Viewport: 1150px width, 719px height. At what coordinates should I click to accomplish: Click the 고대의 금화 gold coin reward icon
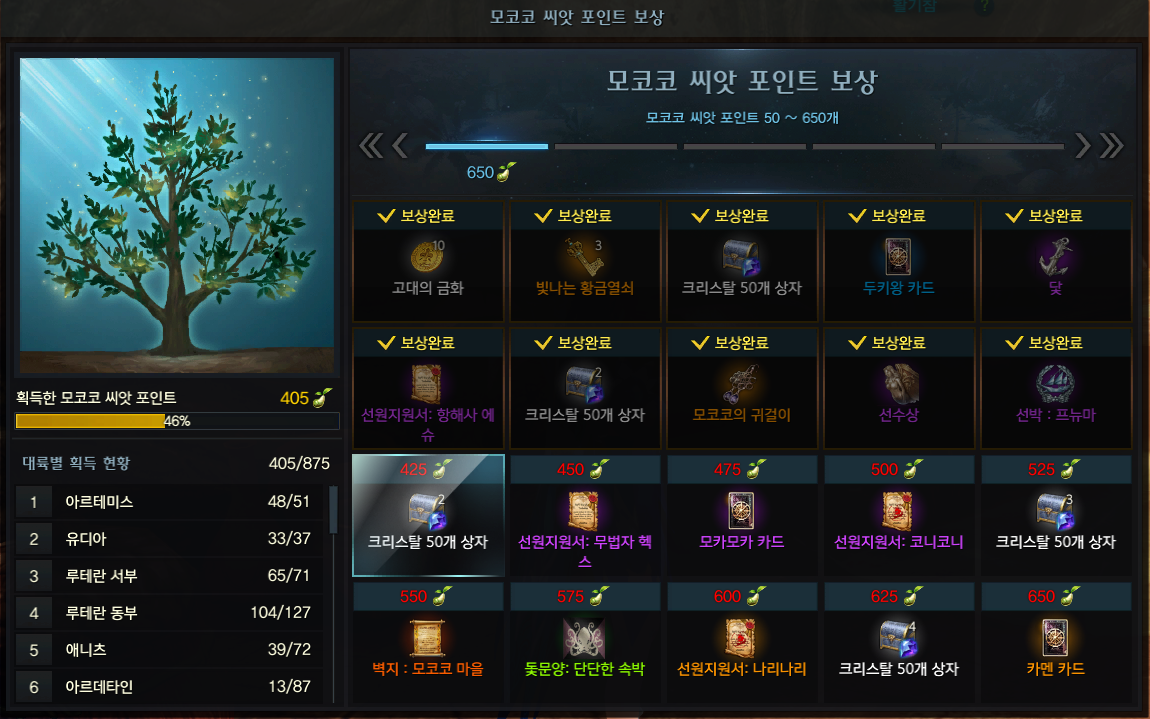428,257
